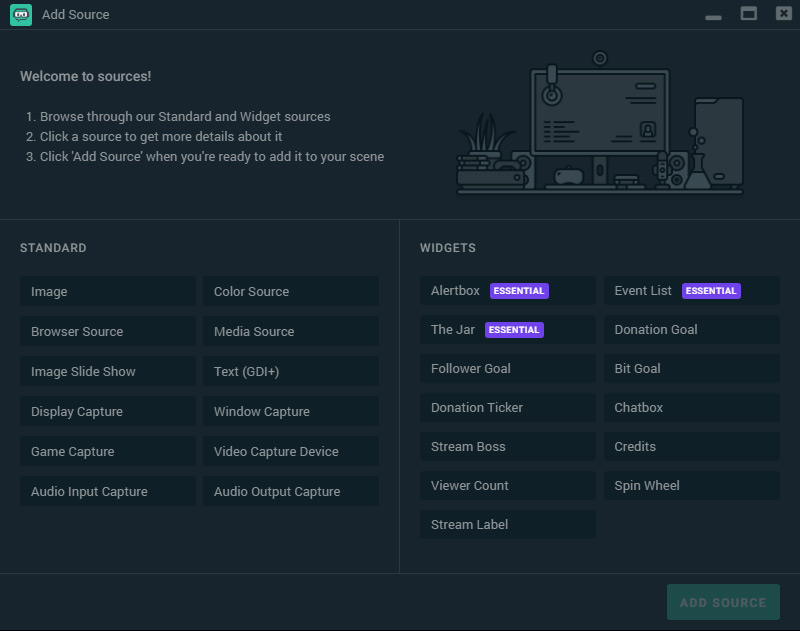The height and width of the screenshot is (631, 800).
Task: Choose the Alertbox widget
Action: (x=507, y=291)
